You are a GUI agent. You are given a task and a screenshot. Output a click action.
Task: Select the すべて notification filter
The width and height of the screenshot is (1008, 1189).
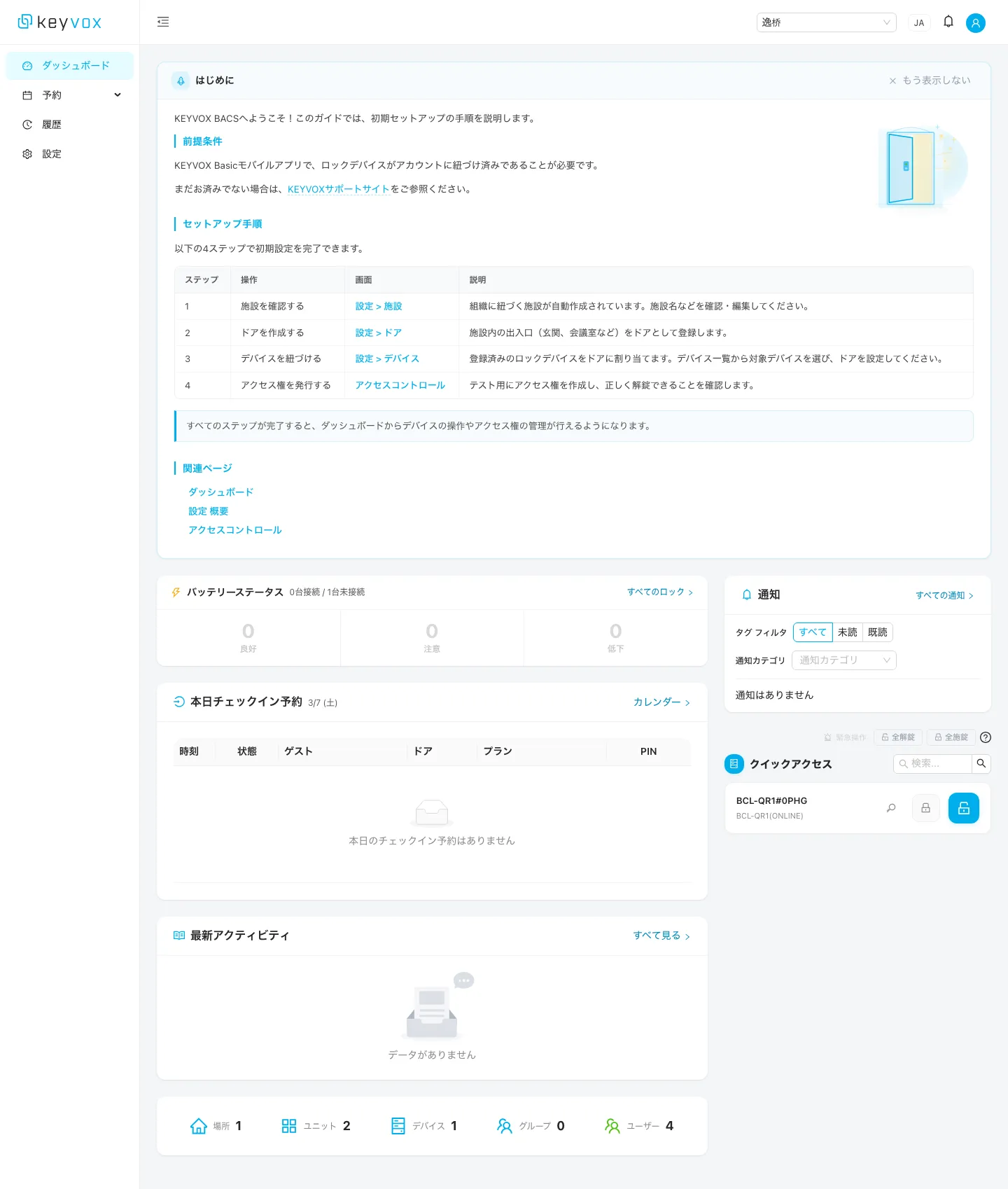(812, 632)
